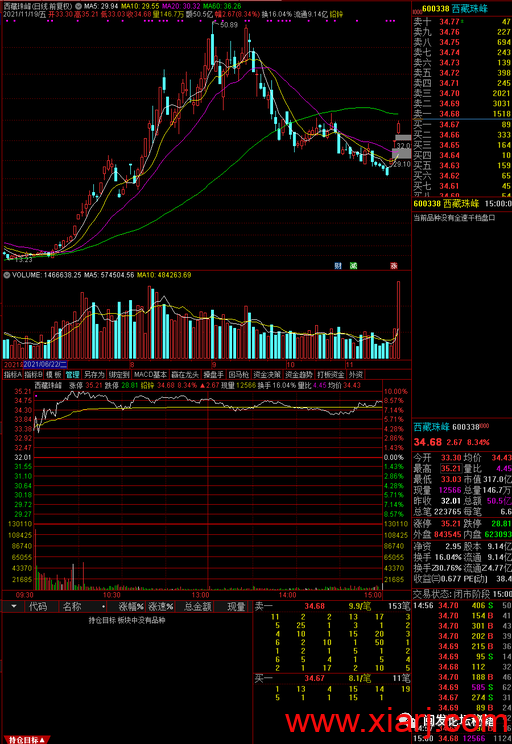Click the 管理 button in indicator bar
The height and width of the screenshot is (744, 512).
point(73,374)
